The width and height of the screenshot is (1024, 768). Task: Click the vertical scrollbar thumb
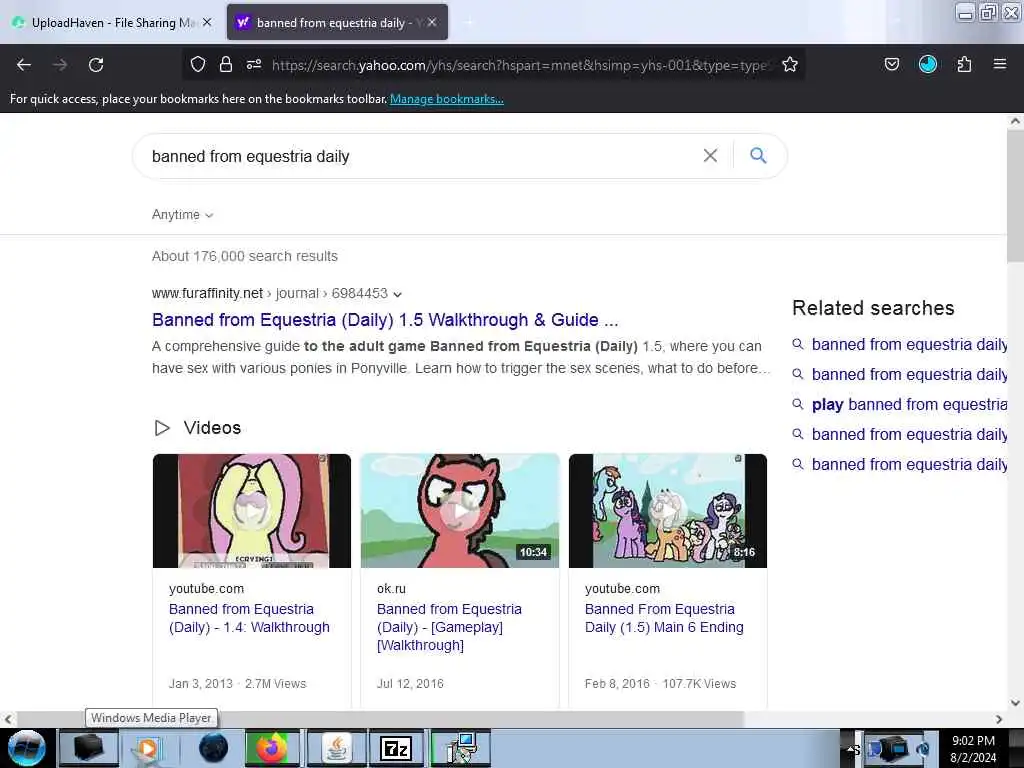1015,196
